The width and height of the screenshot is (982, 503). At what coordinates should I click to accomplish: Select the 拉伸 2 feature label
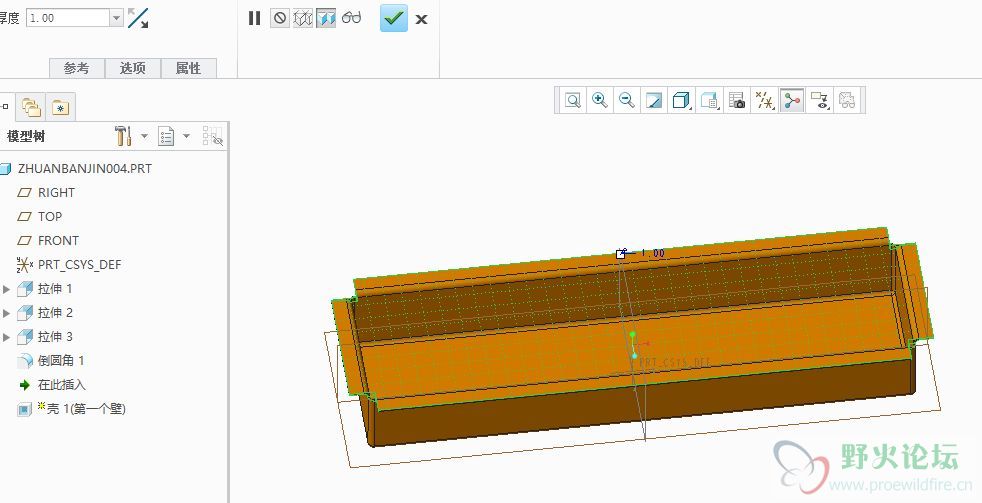(x=55, y=313)
